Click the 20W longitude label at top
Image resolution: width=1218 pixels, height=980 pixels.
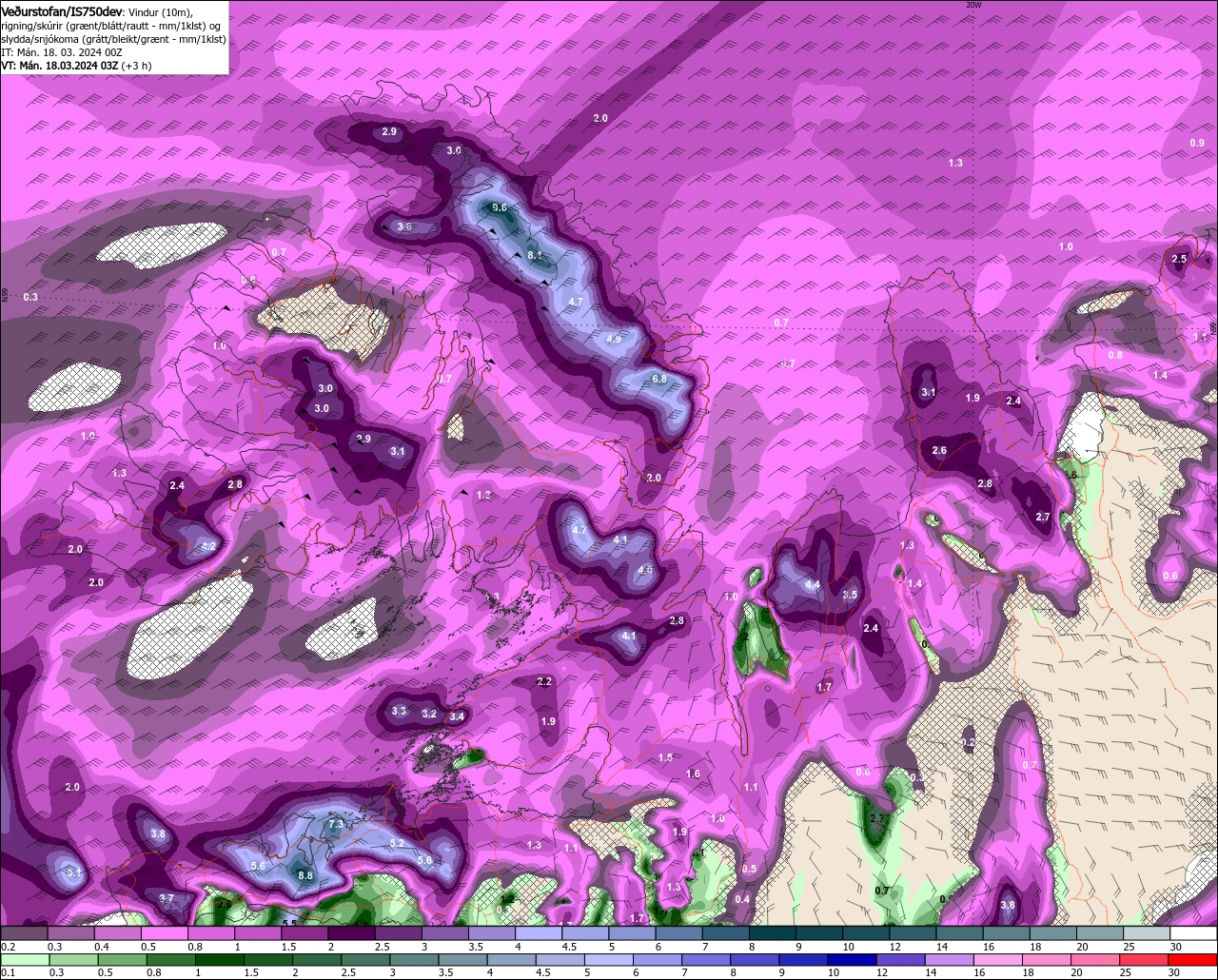pyautogui.click(x=972, y=5)
